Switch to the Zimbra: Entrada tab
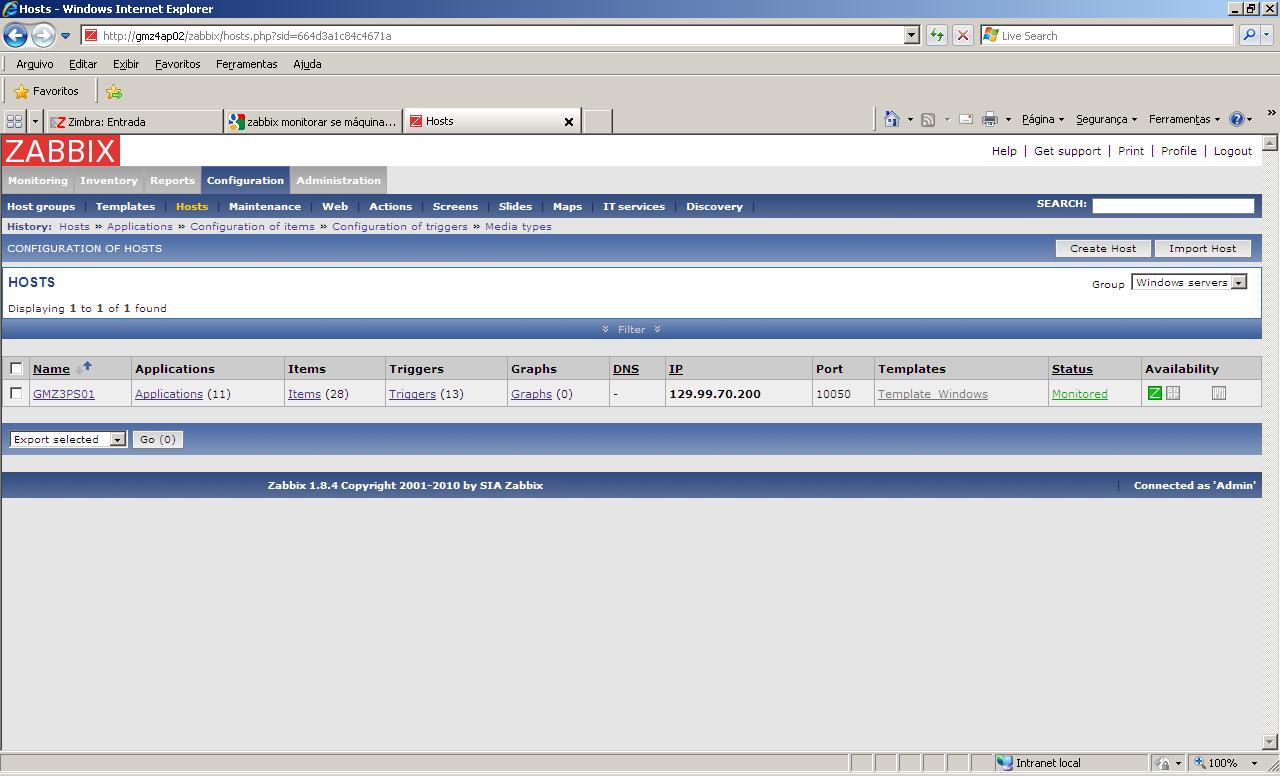Image resolution: width=1280 pixels, height=776 pixels. coord(134,122)
